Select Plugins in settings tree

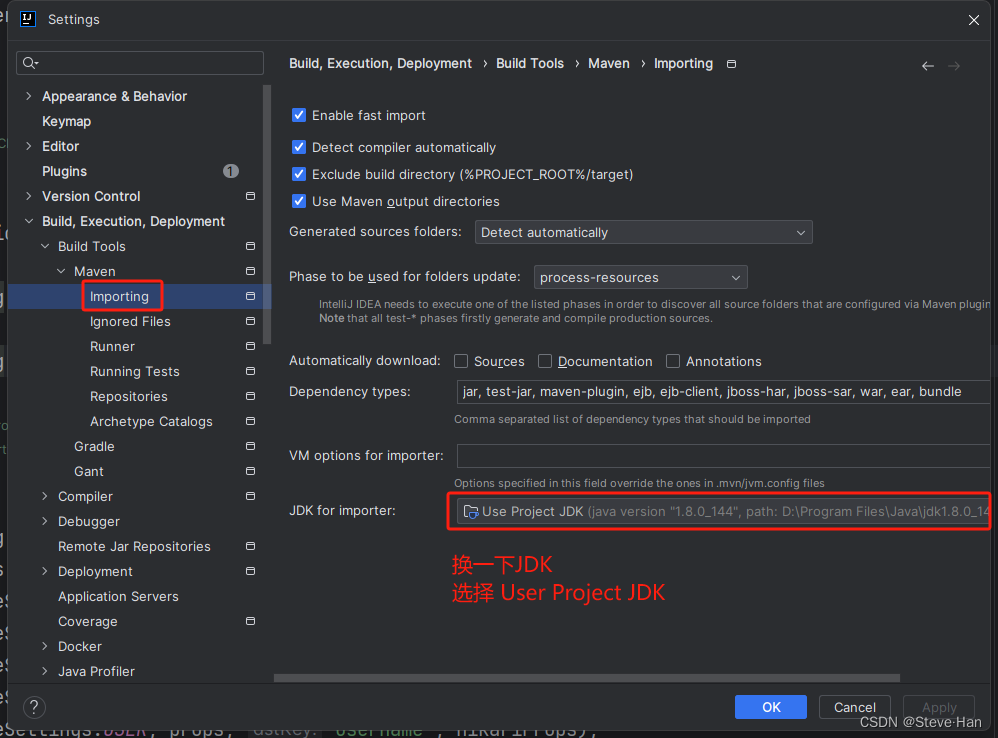coord(64,171)
